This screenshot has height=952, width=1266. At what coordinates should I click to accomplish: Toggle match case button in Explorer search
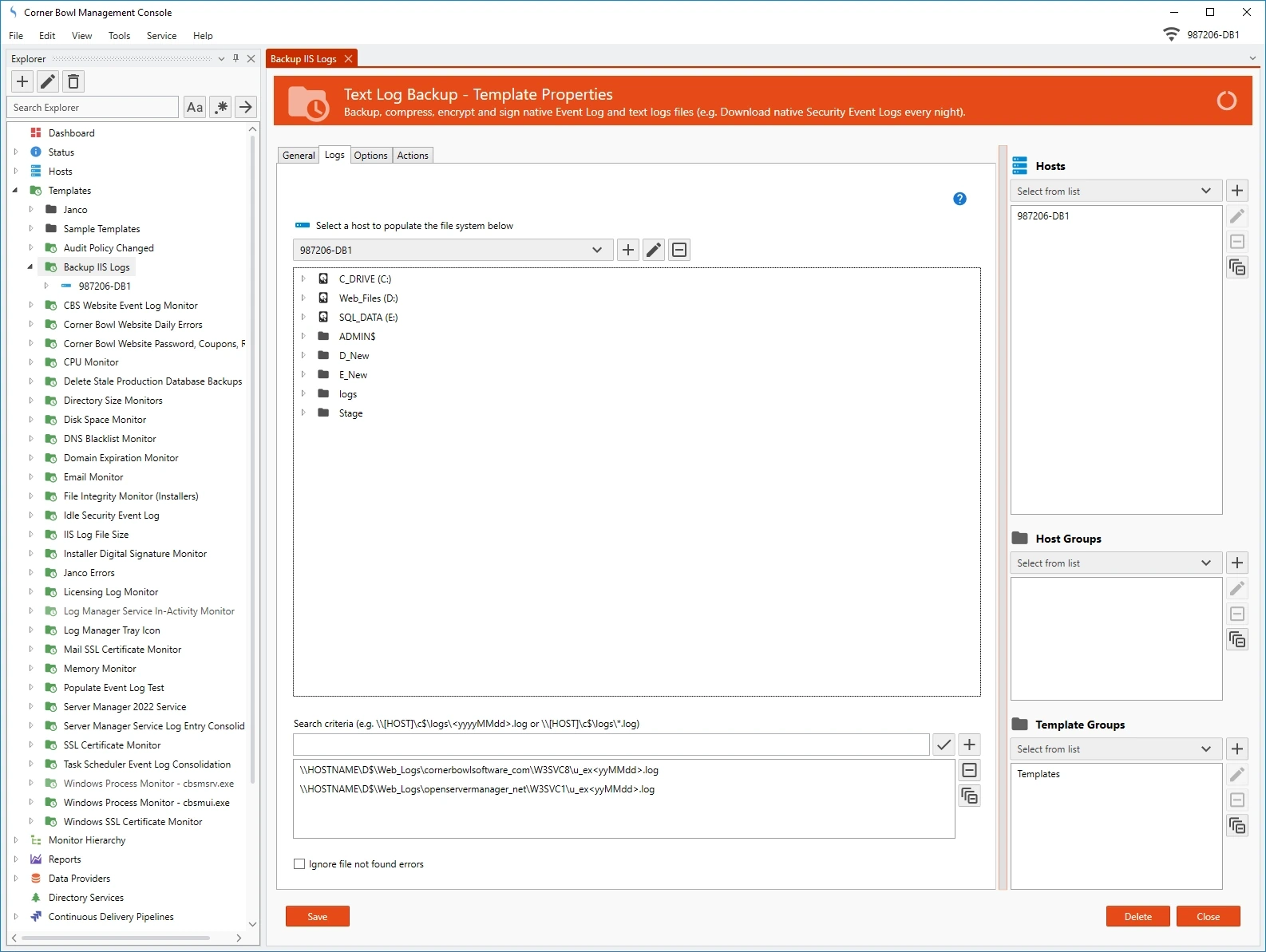click(x=195, y=107)
